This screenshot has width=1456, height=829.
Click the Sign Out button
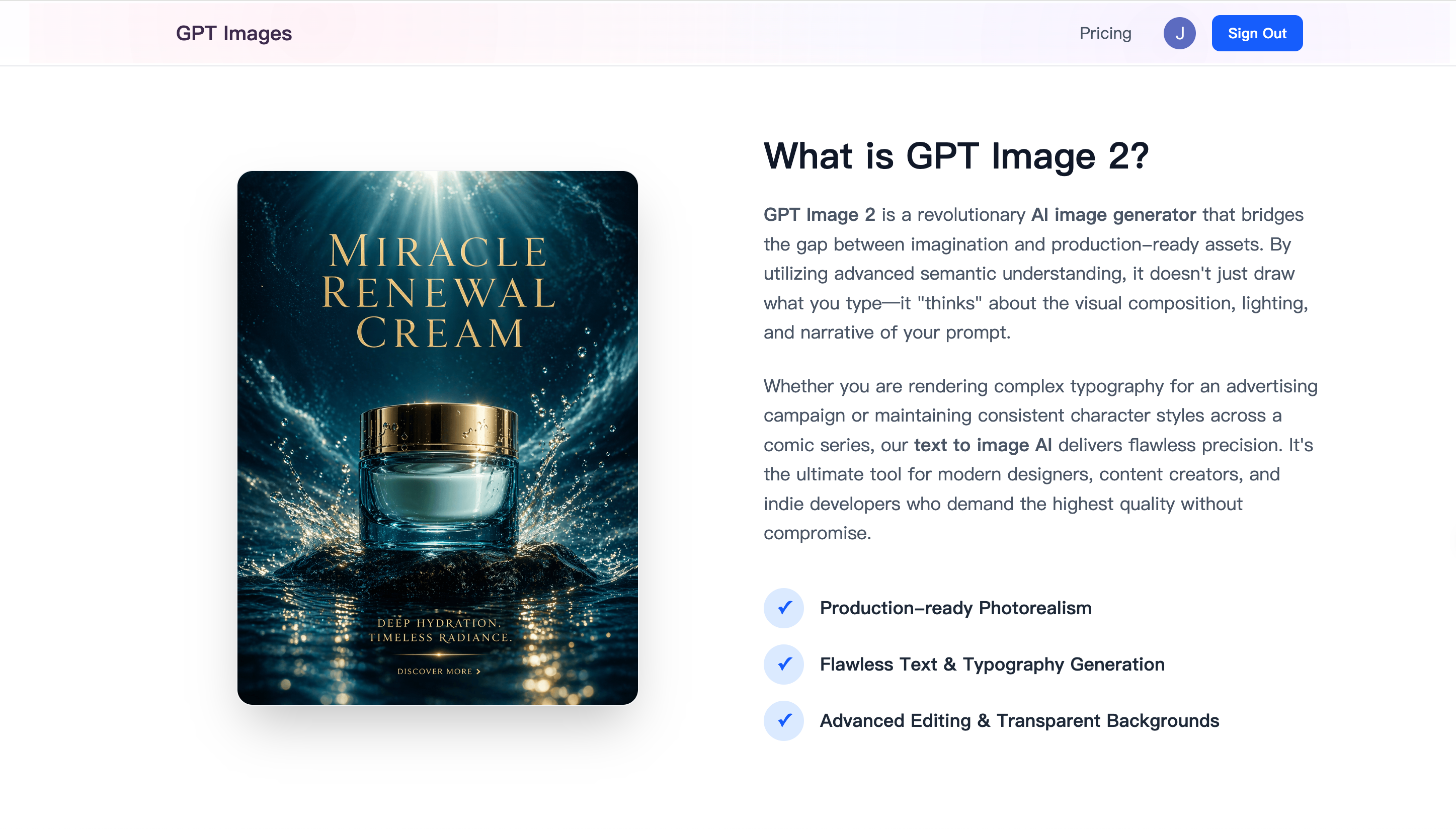[1257, 33]
